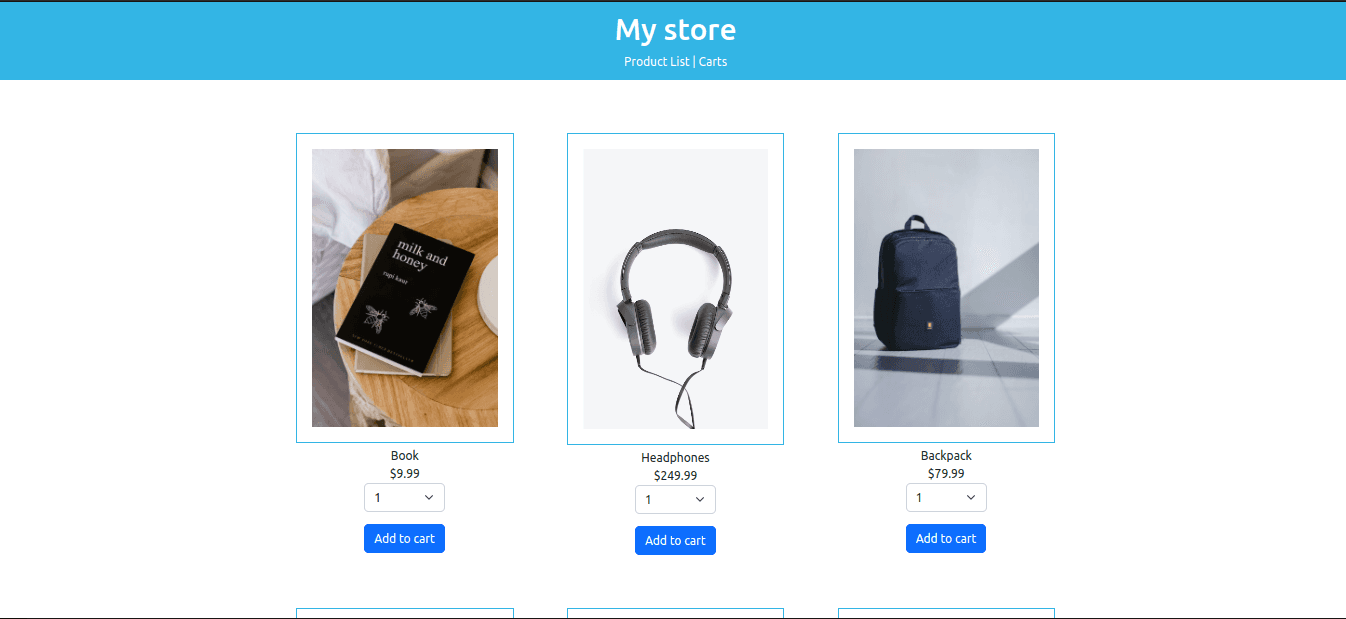Click the Backpack product name
The height and width of the screenshot is (619, 1346).
pos(946,456)
